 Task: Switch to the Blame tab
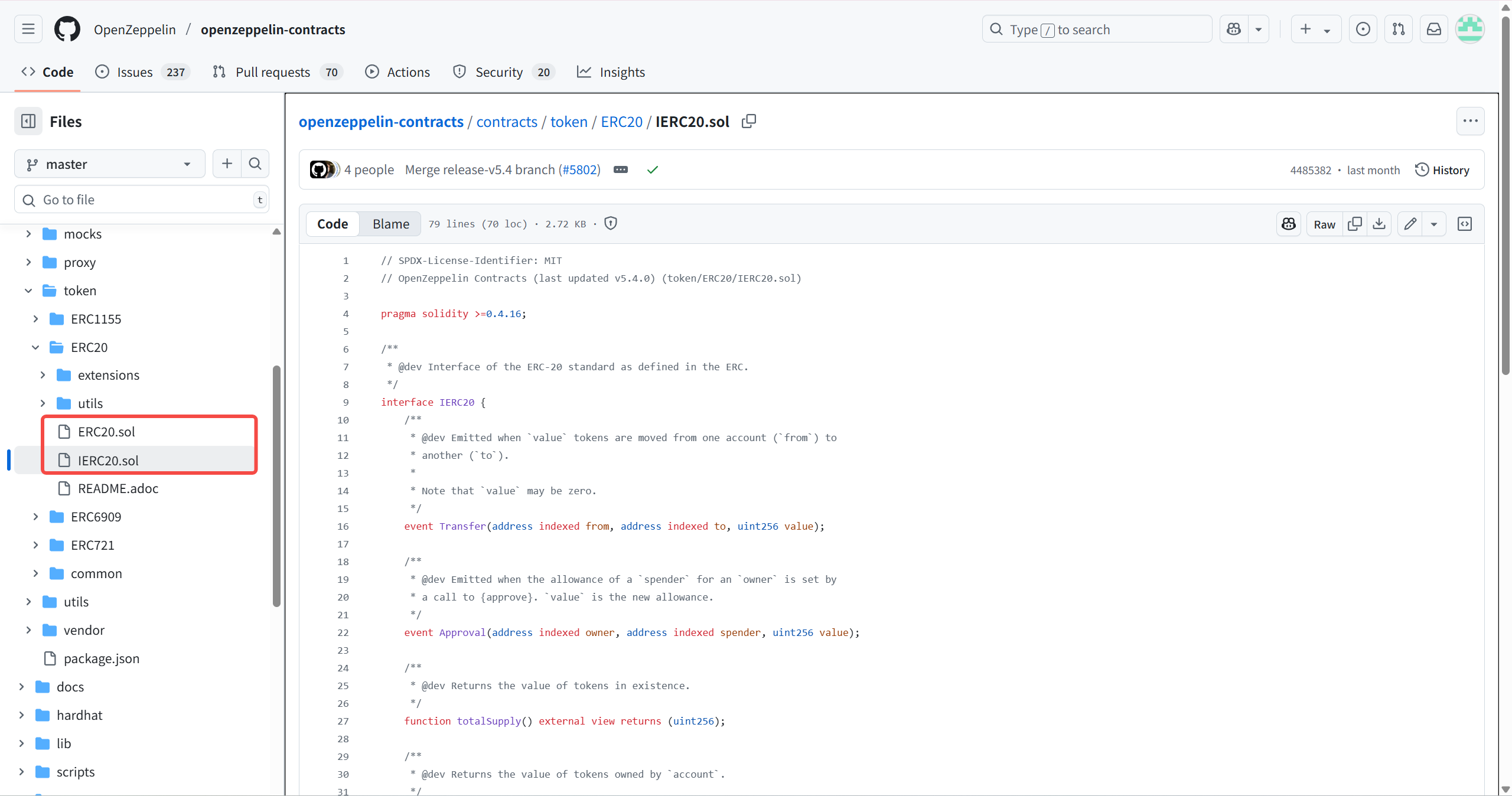[390, 224]
